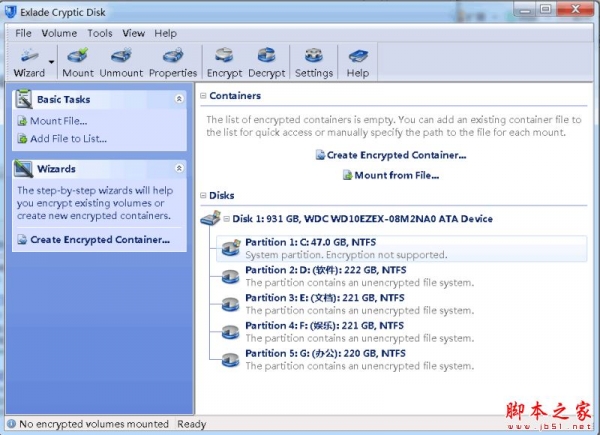
Task: Select Partition 4: F: 221 GB, NTFS
Action: 401,332
